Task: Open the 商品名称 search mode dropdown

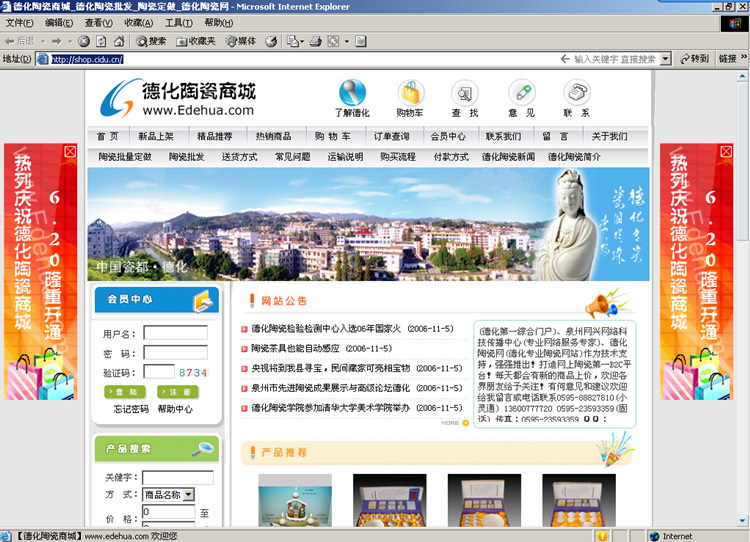Action: pyautogui.click(x=189, y=495)
